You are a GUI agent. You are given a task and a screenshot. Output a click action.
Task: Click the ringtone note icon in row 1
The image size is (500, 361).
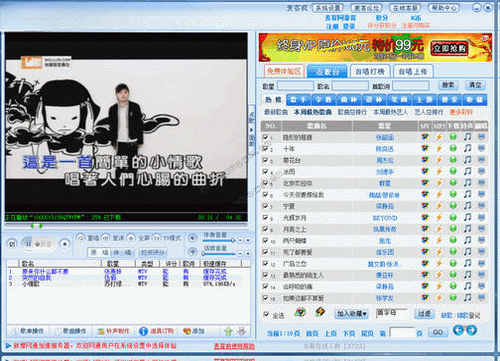tap(468, 137)
